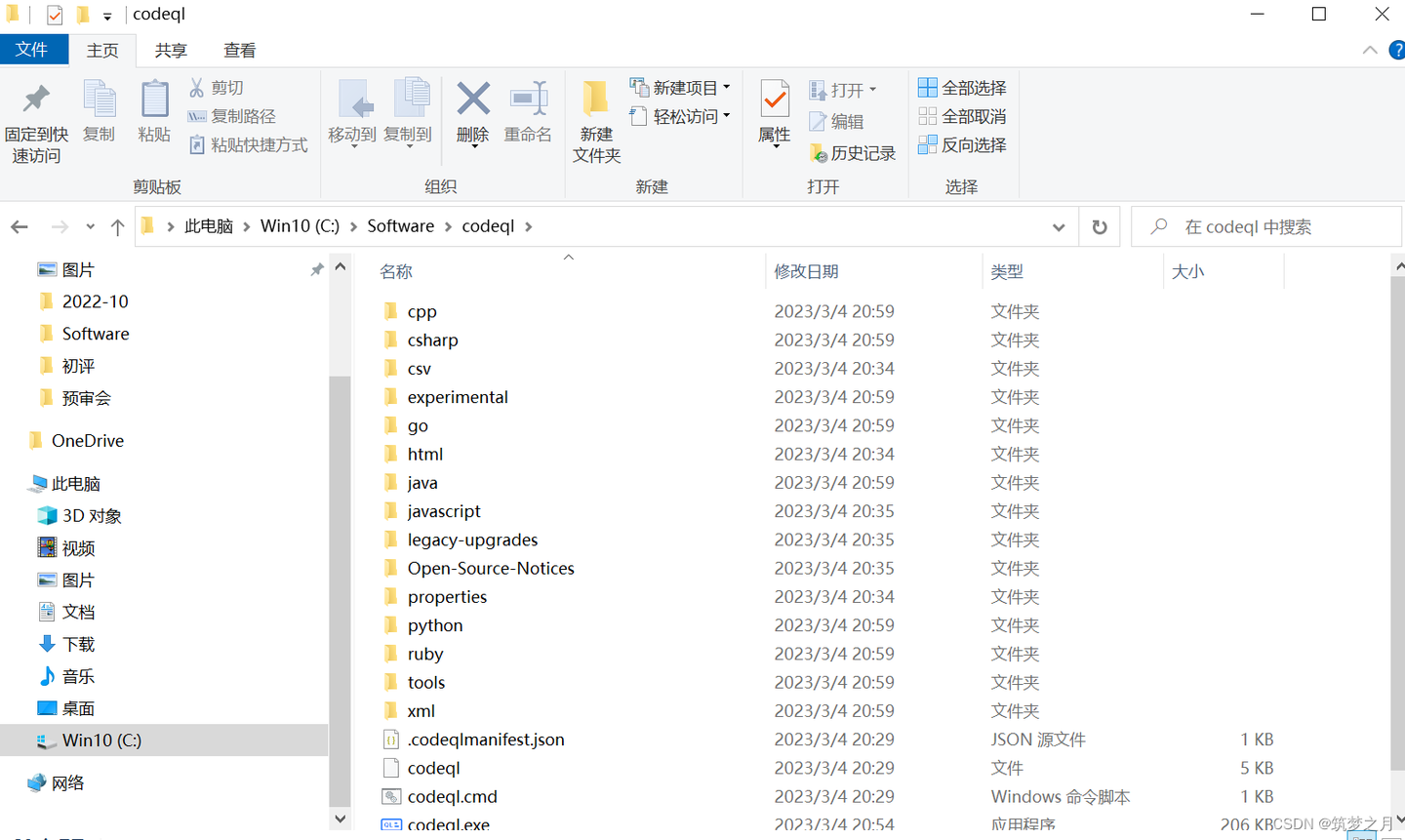The image size is (1405, 840).
Task: Click the 删除 (Delete) icon
Action: coord(472,115)
